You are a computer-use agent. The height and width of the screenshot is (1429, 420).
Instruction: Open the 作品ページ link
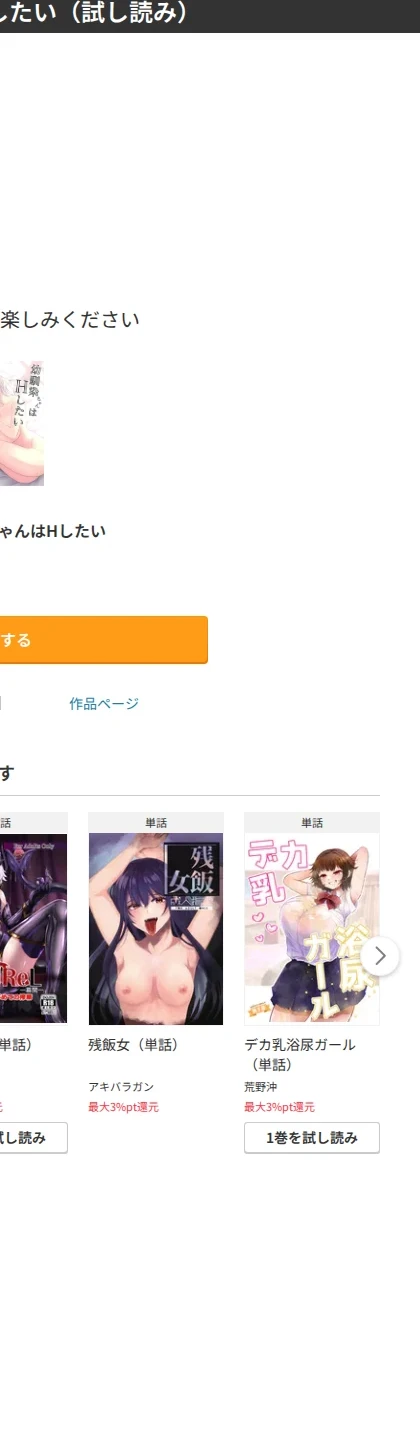coord(104,704)
